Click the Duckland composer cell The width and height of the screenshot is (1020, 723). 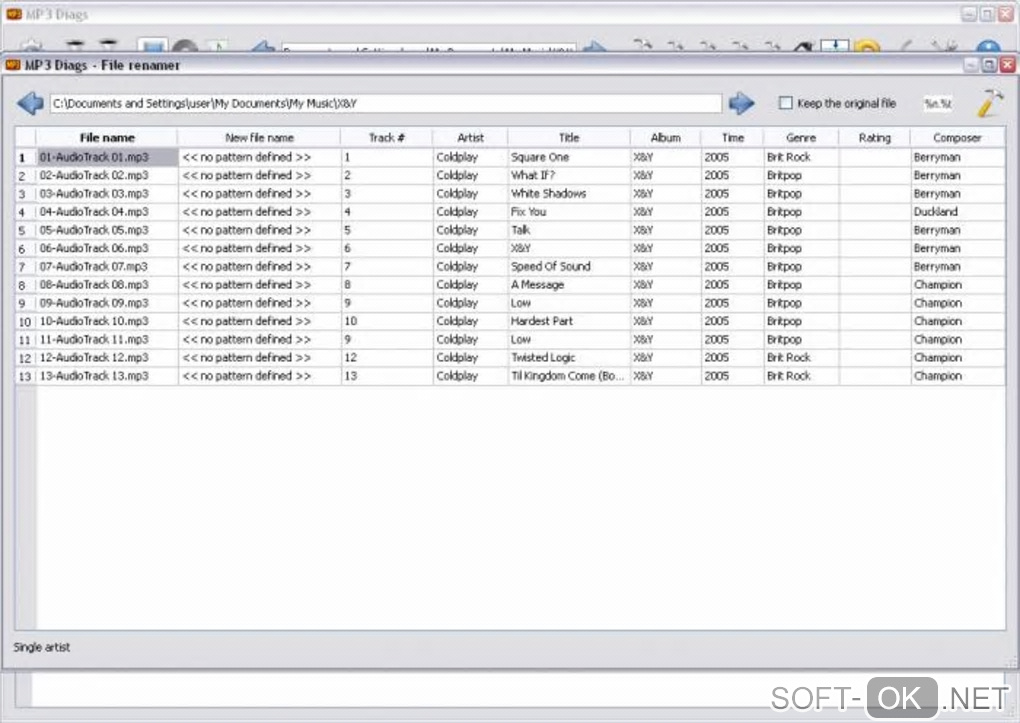[957, 211]
